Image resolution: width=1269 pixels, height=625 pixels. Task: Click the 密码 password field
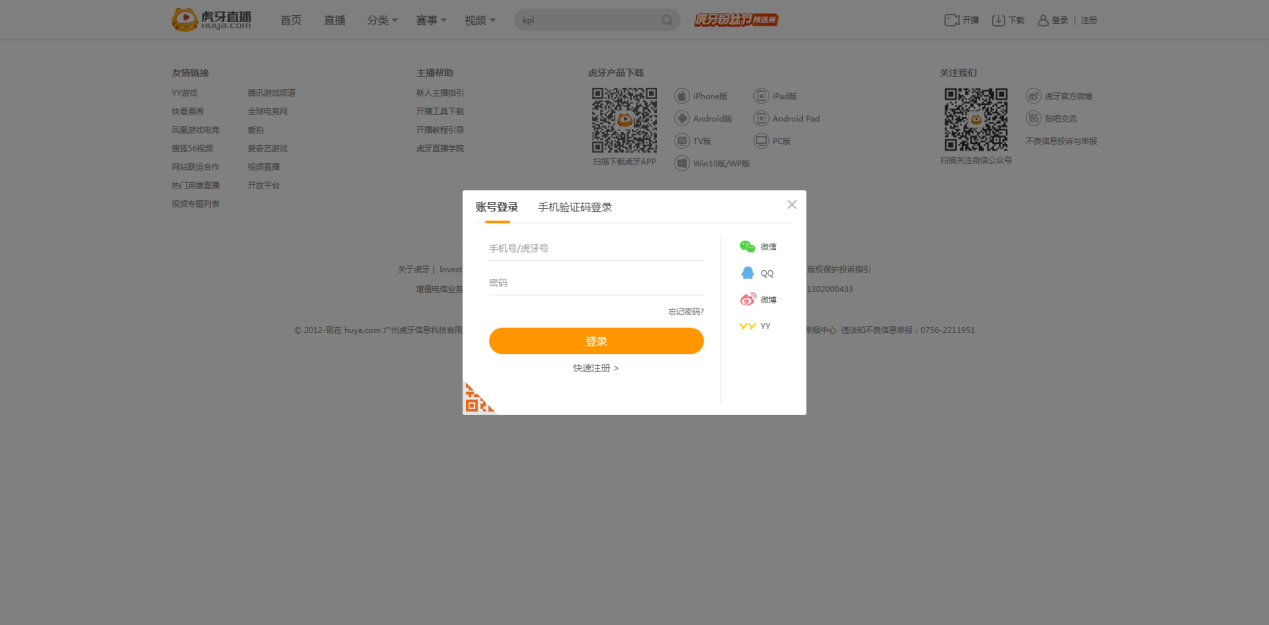596,281
